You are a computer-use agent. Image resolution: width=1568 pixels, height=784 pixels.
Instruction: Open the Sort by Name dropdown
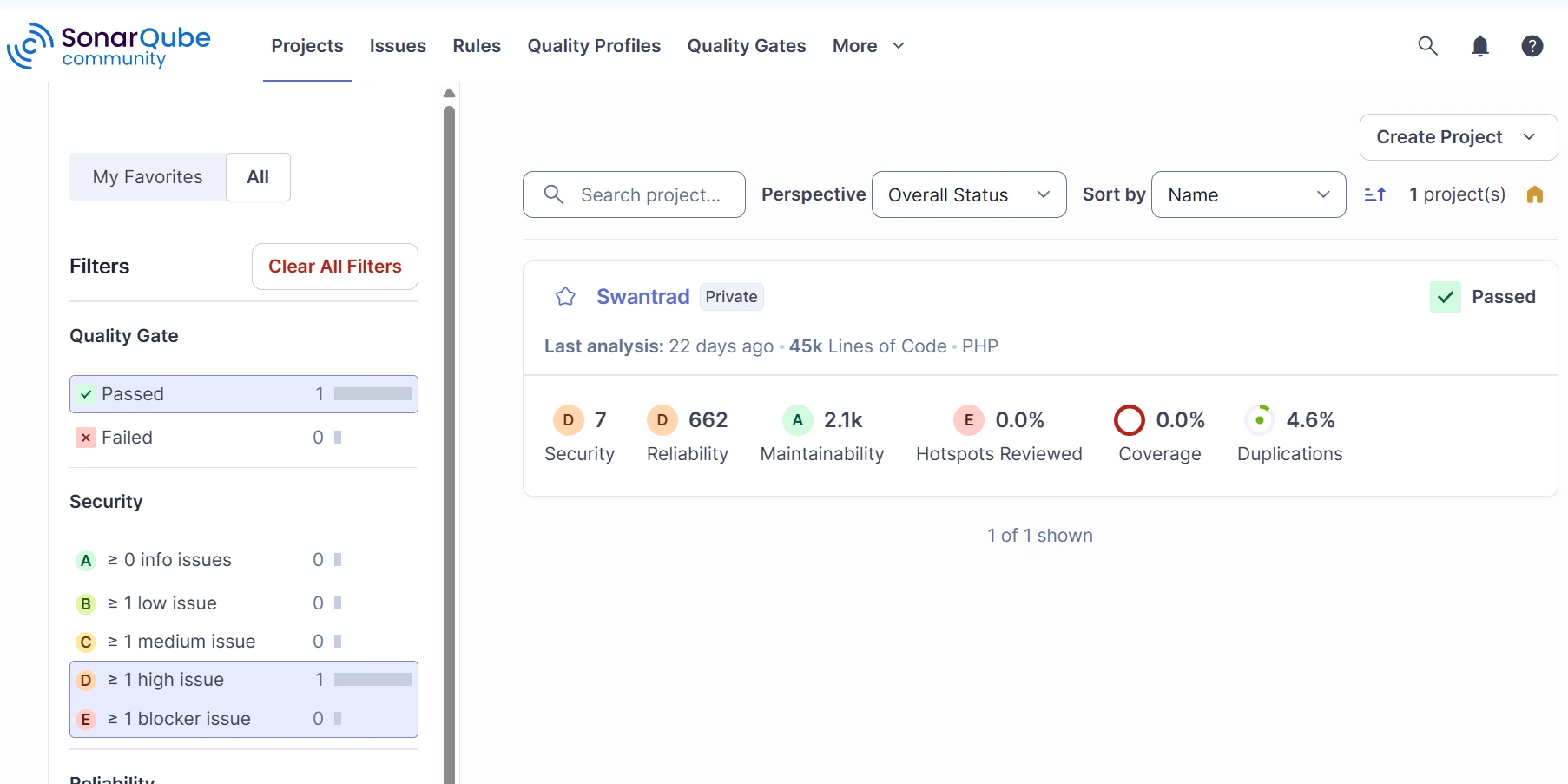pos(1248,194)
